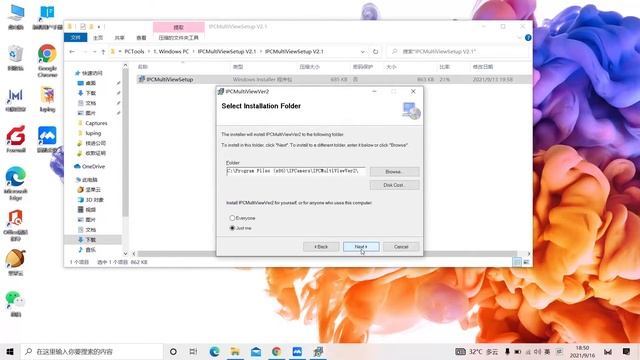Launch Chrome from the taskbar
This screenshot has width=640, height=360.
(276, 351)
